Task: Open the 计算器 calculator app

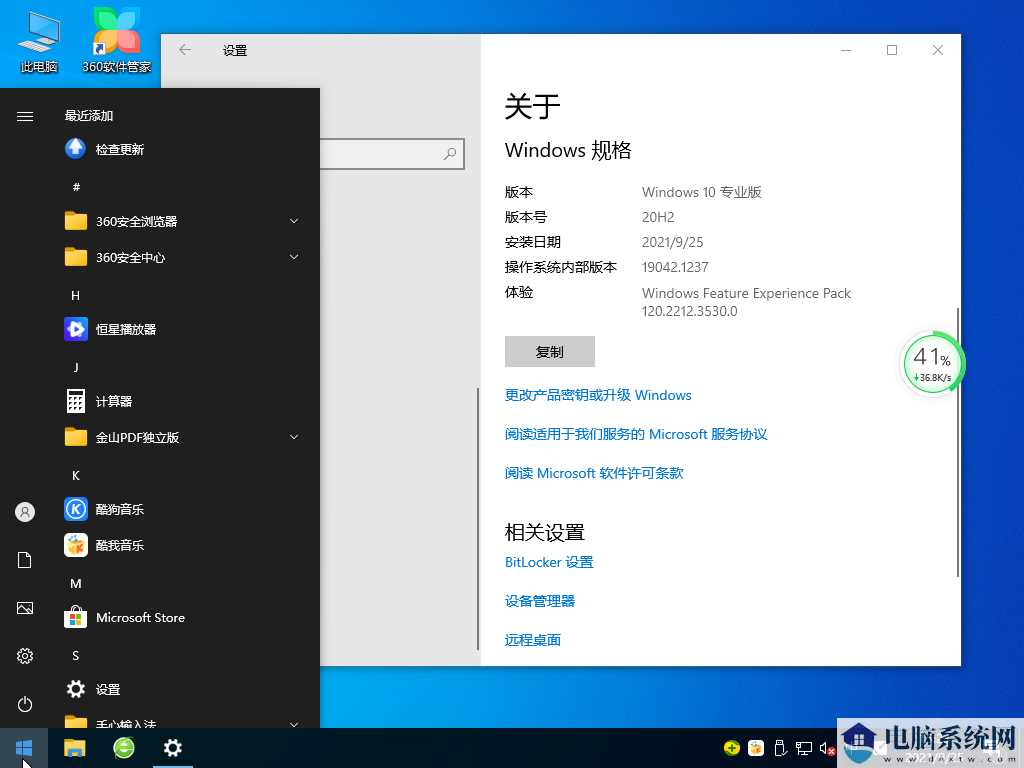Action: pyautogui.click(x=183, y=401)
